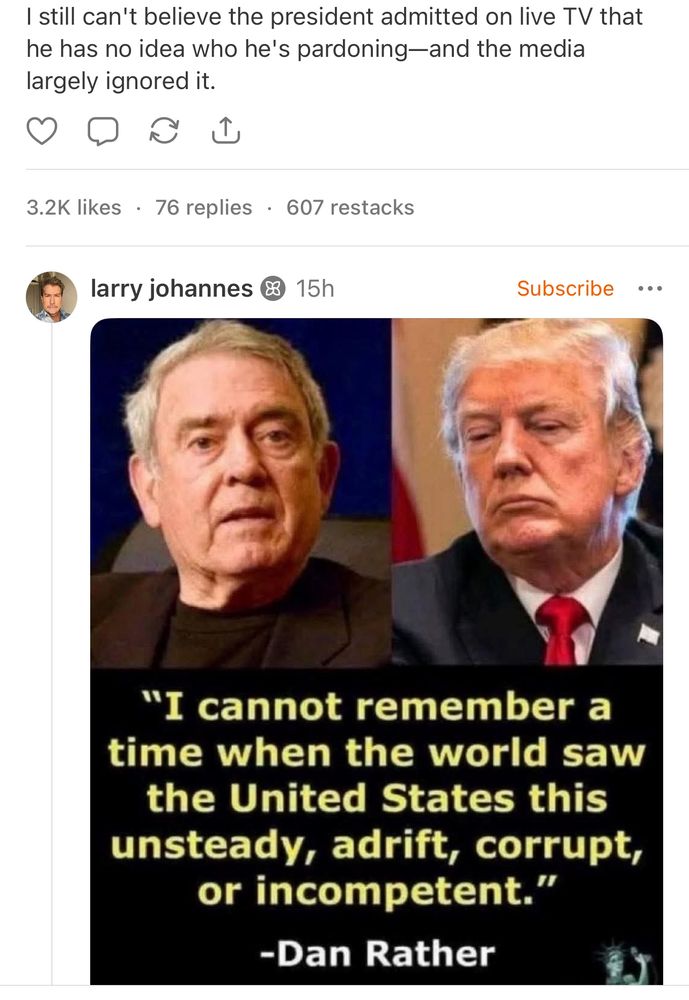
Task: Click the left man's photo in image
Action: point(241,492)
